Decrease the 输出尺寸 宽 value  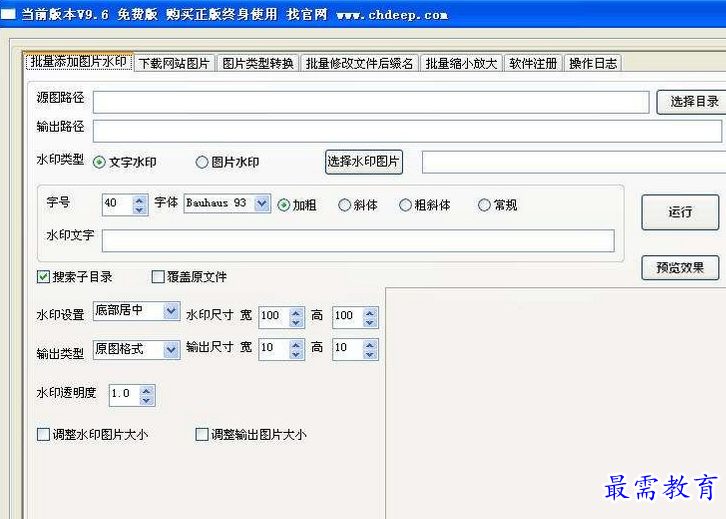tap(296, 355)
